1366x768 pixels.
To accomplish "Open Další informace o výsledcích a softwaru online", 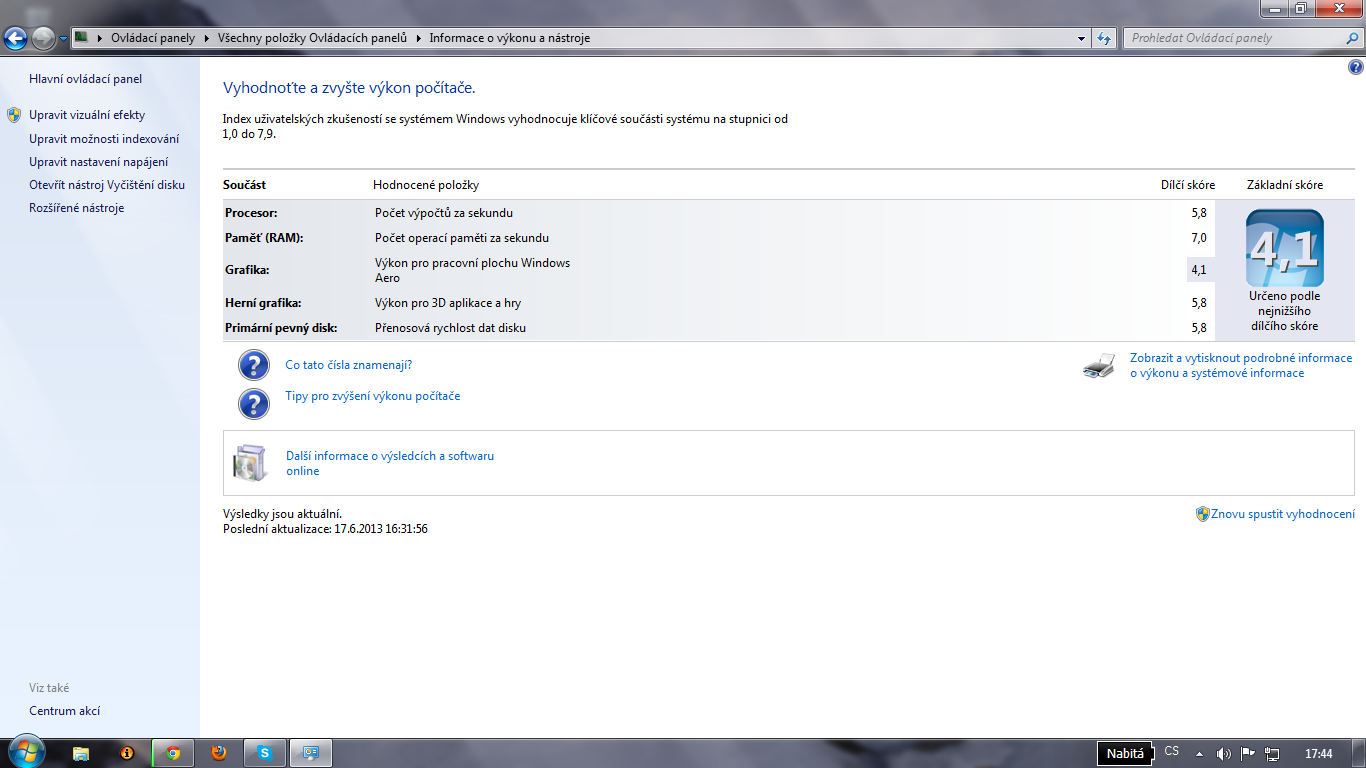I will [390, 463].
